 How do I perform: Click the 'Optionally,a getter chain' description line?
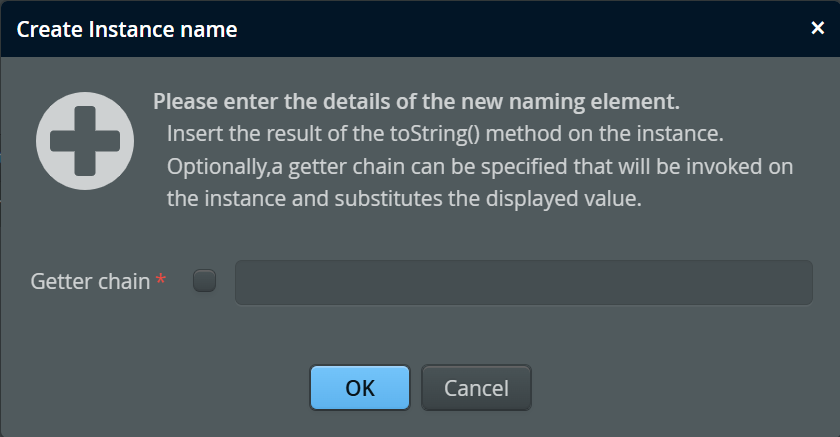[x=480, y=167]
